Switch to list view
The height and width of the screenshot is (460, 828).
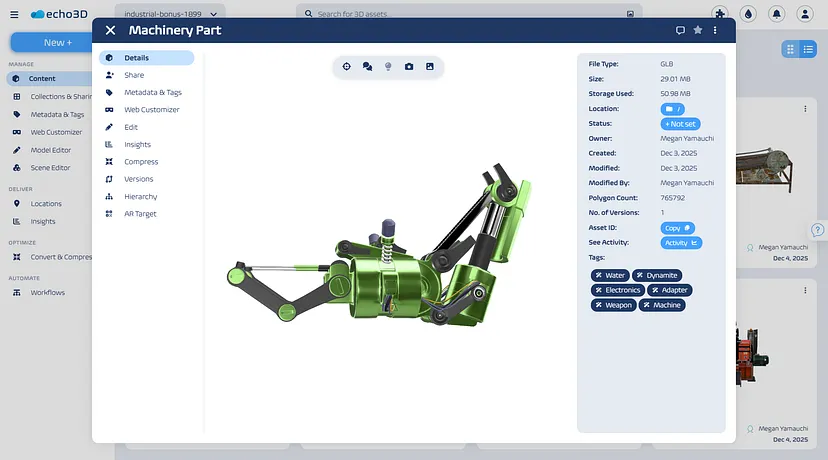pos(808,49)
